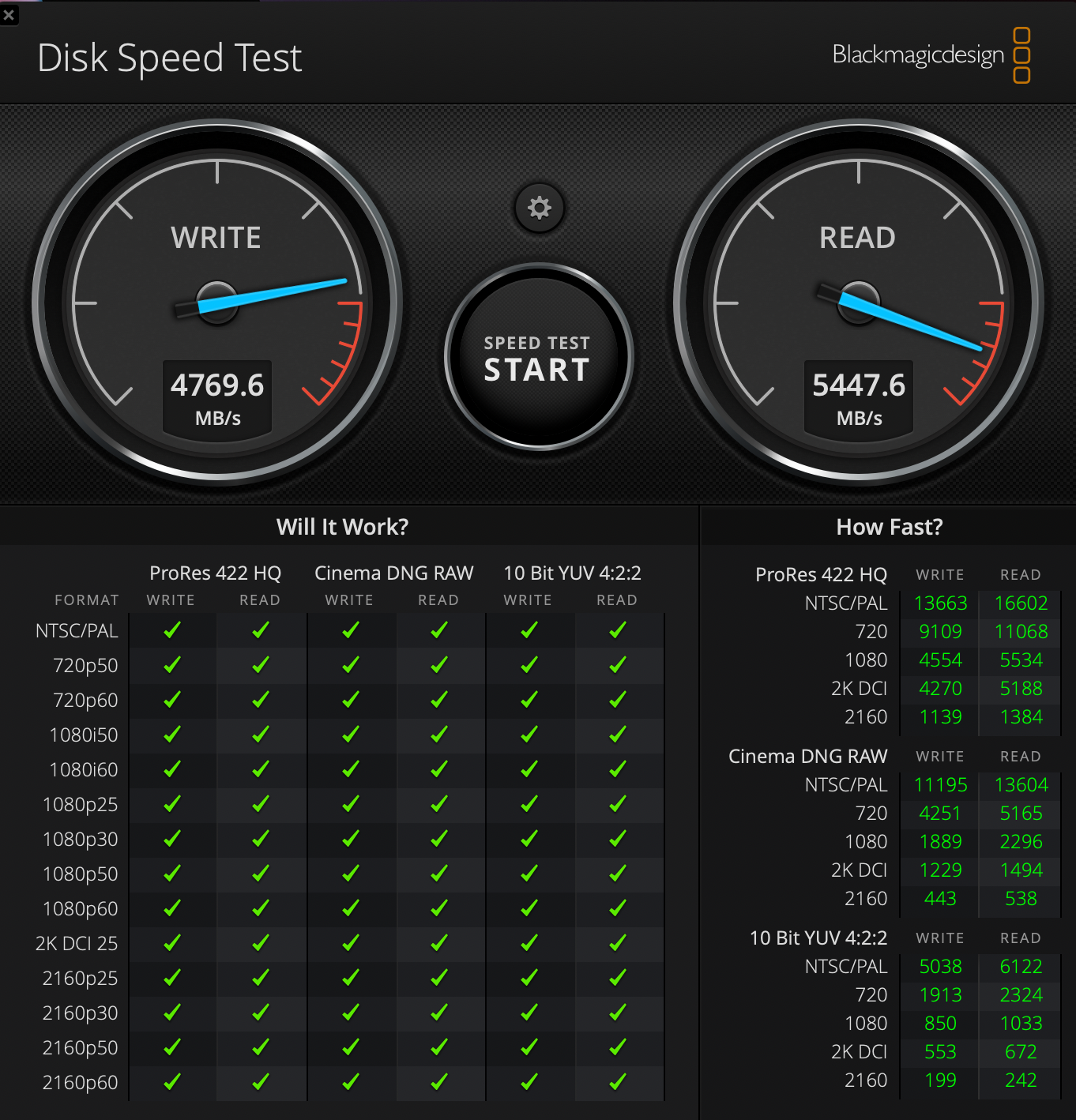Click 1080i50 Cinema DNG RAW read checkmark

(438, 734)
